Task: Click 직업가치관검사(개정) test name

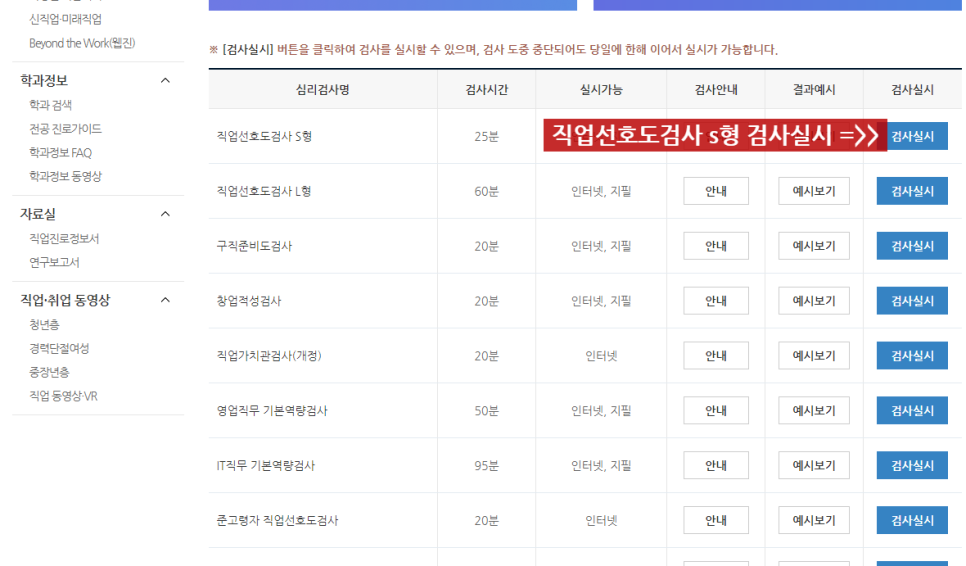Action: click(269, 355)
